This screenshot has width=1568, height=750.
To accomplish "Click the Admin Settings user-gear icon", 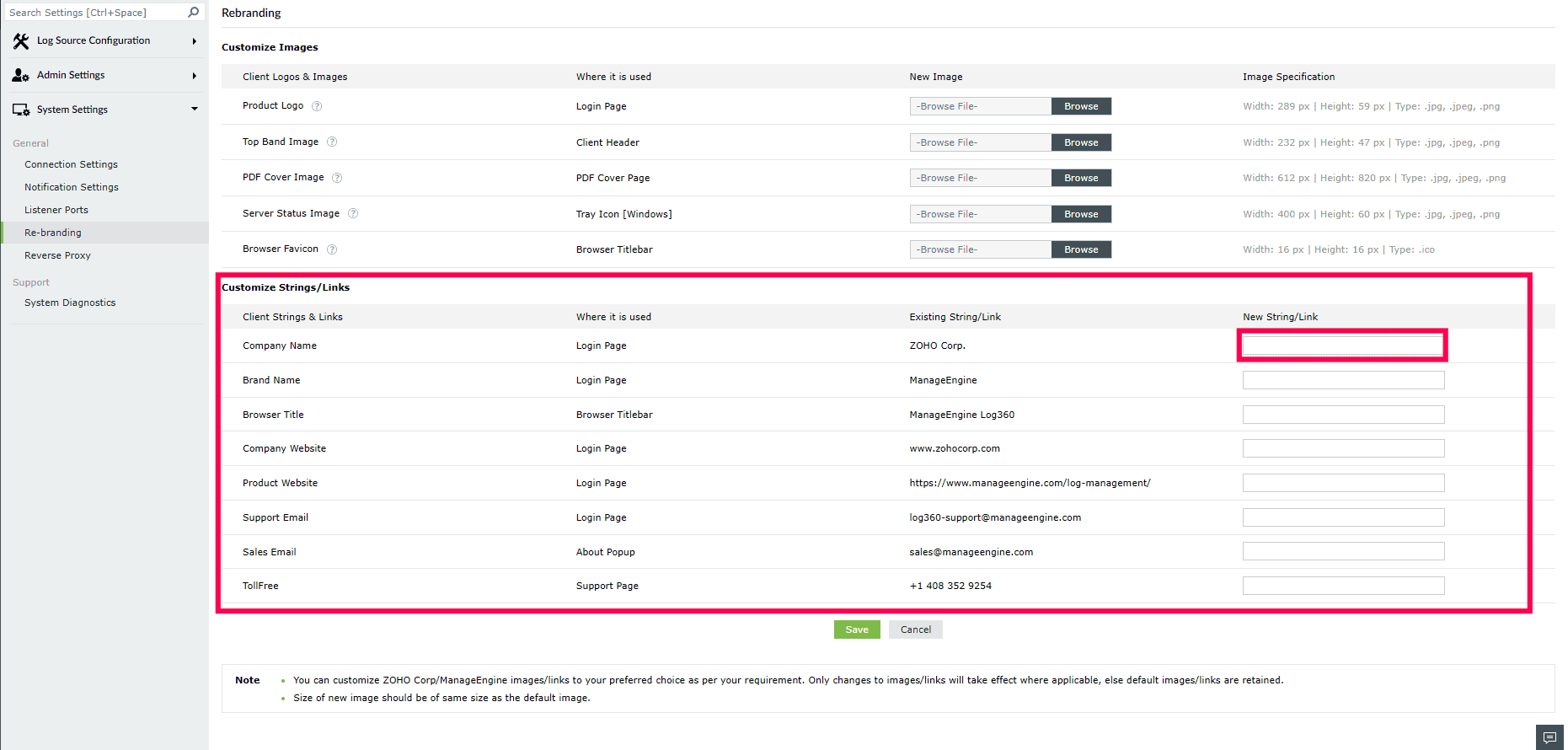I will pos(21,75).
